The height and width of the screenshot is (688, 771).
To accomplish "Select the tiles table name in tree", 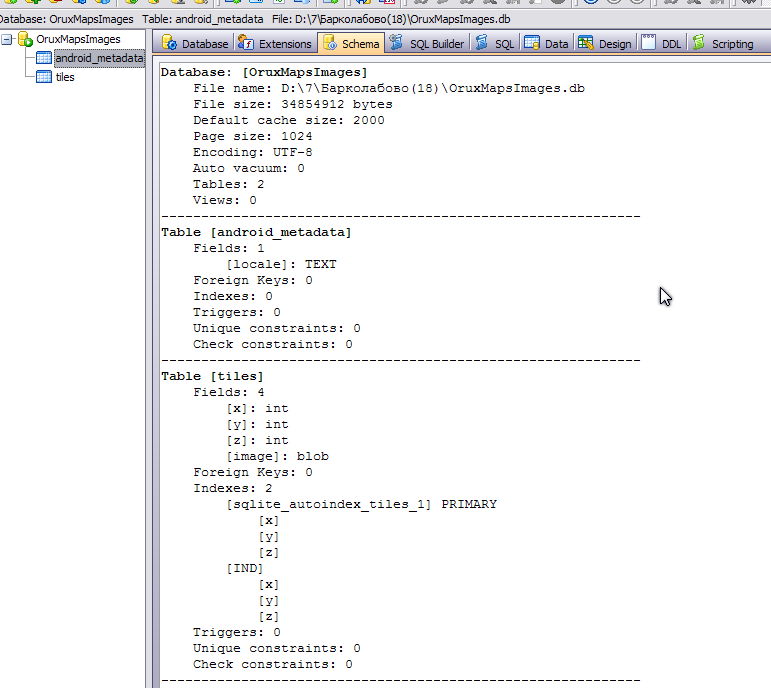I will [65, 77].
